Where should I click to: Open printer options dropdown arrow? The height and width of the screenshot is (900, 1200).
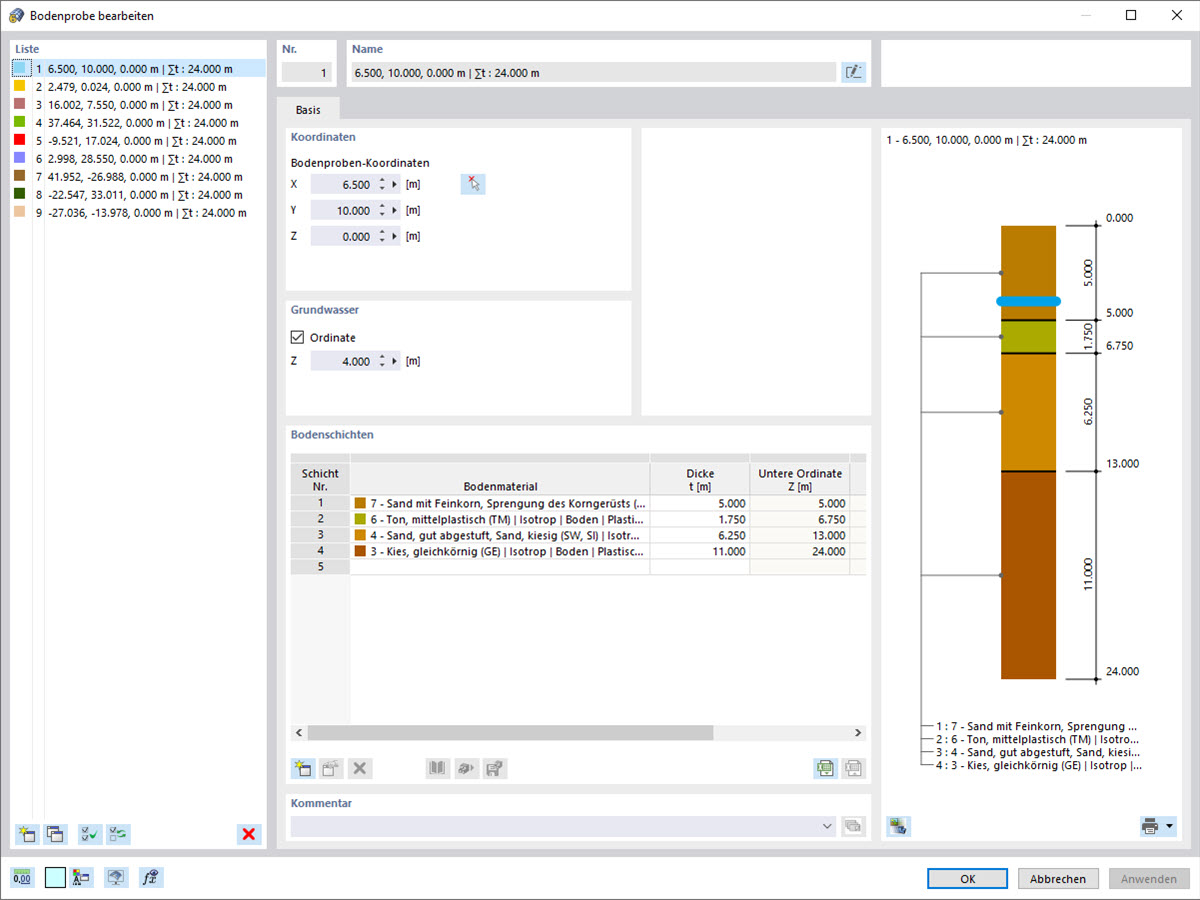[x=1169, y=826]
